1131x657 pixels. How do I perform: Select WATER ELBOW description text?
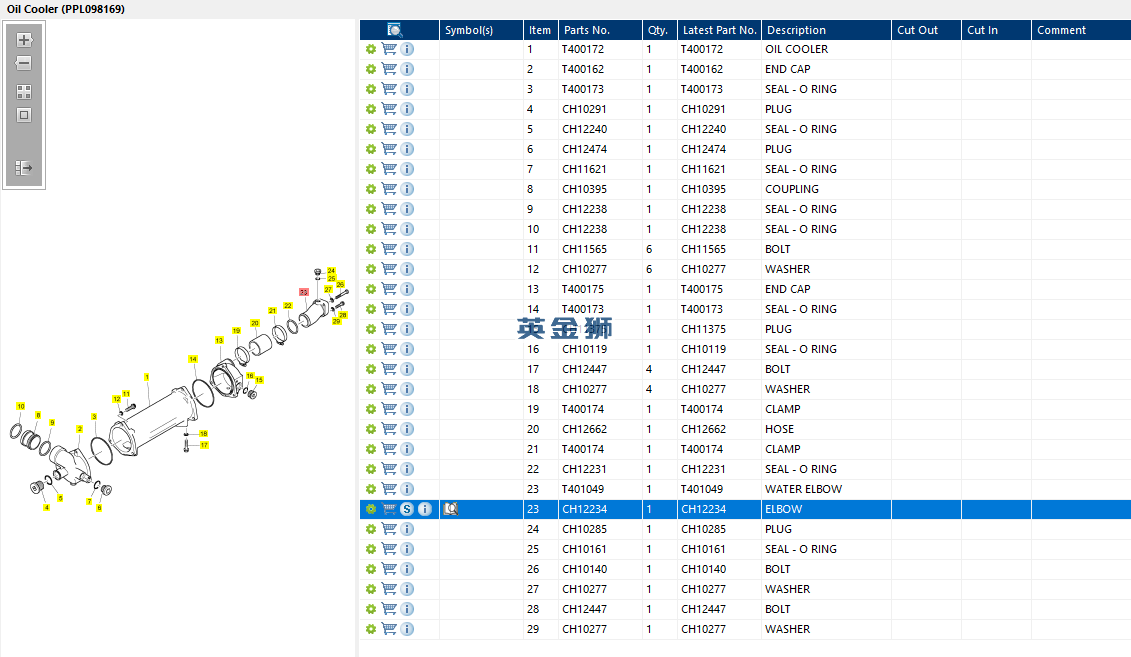(804, 489)
